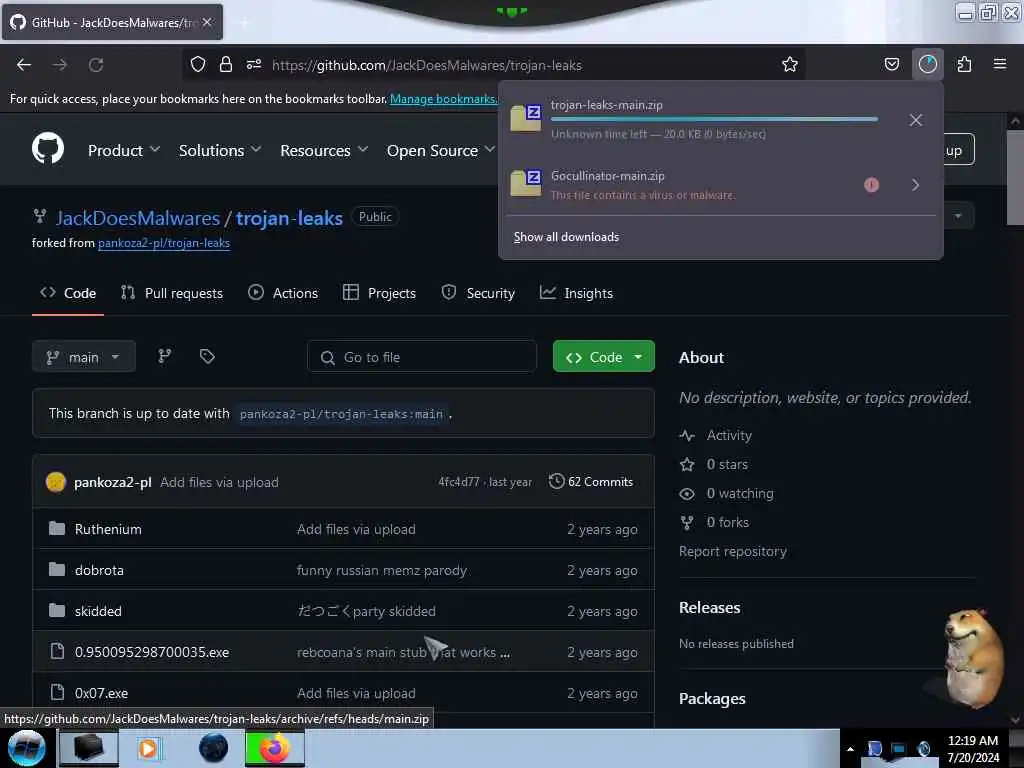
Task: Open the site permissions icon in the address bar
Action: coord(254,64)
